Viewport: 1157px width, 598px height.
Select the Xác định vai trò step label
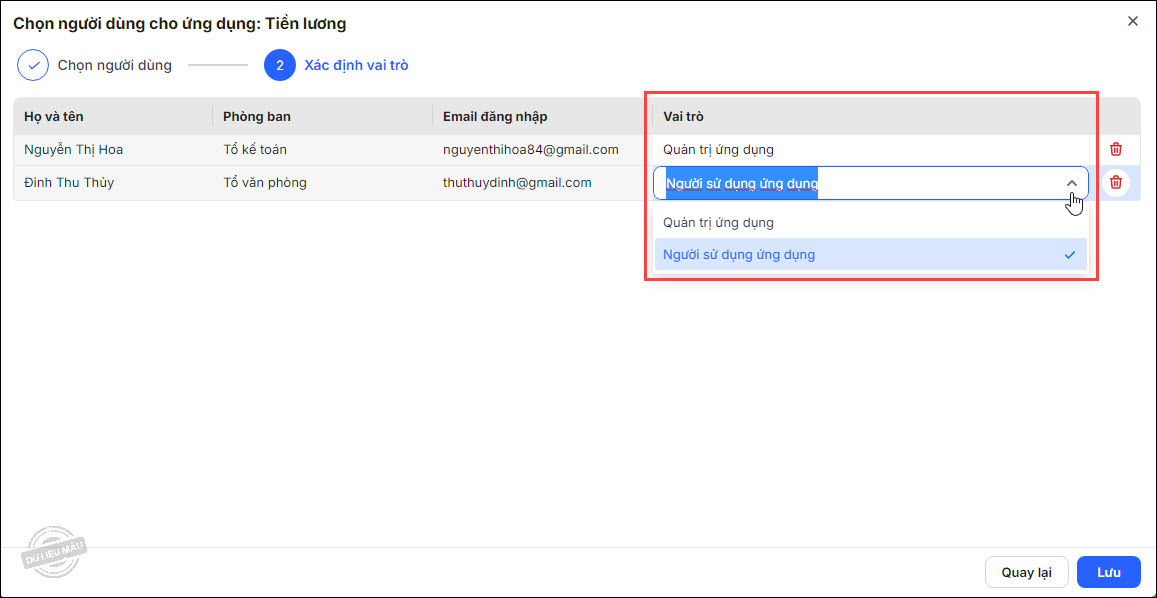356,66
